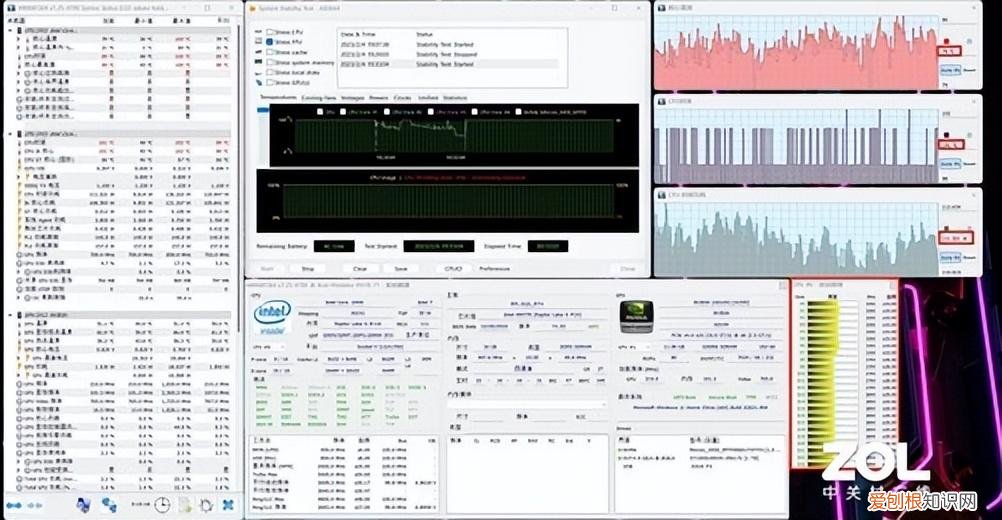Collapse the first CPU sensor group
The image size is (1002, 520).
coord(8,31)
